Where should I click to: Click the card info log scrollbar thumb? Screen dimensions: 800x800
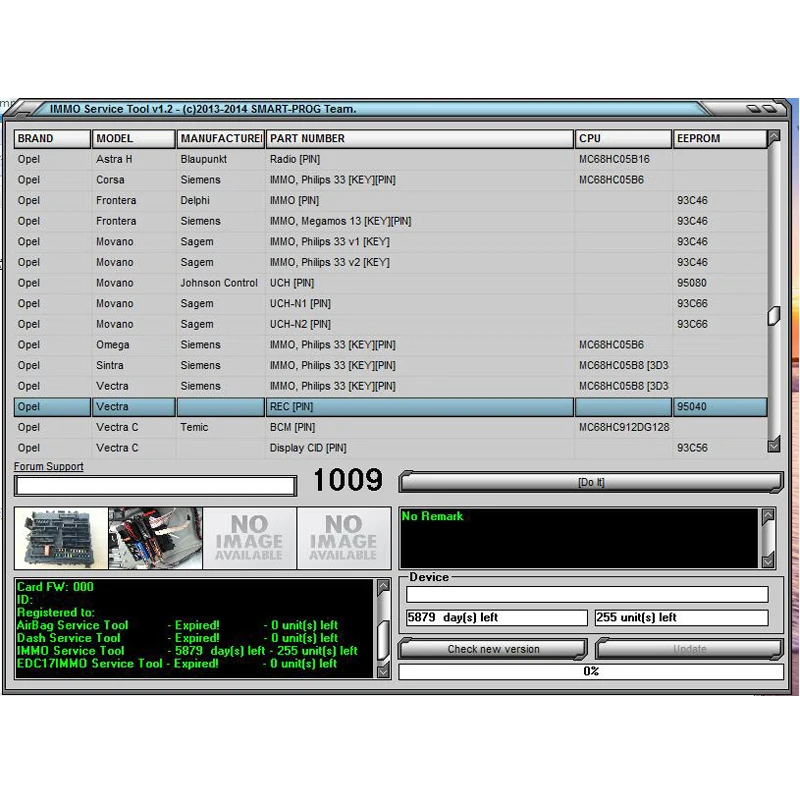[x=384, y=640]
